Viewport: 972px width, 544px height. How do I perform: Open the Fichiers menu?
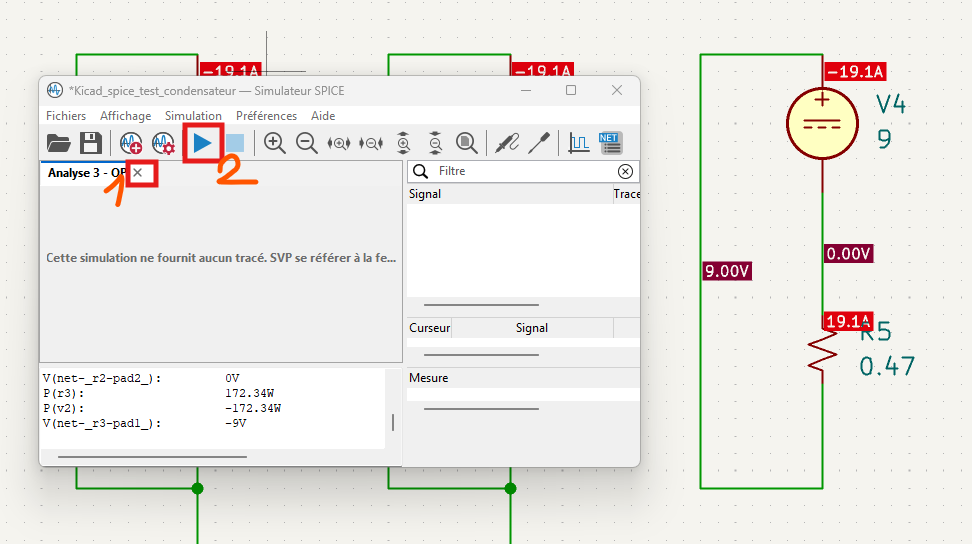coord(66,116)
